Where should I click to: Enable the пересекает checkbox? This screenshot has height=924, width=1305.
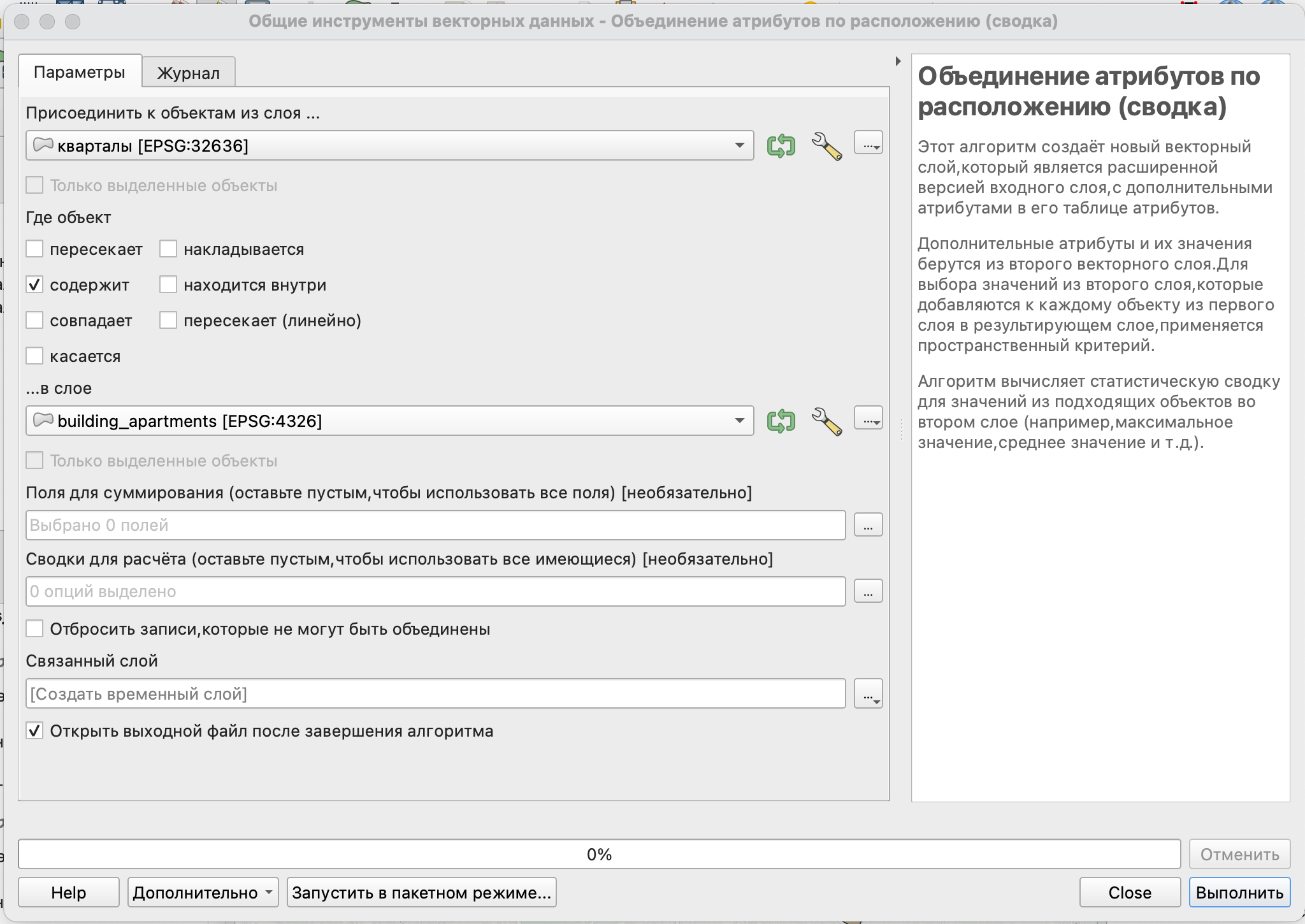pyautogui.click(x=34, y=249)
